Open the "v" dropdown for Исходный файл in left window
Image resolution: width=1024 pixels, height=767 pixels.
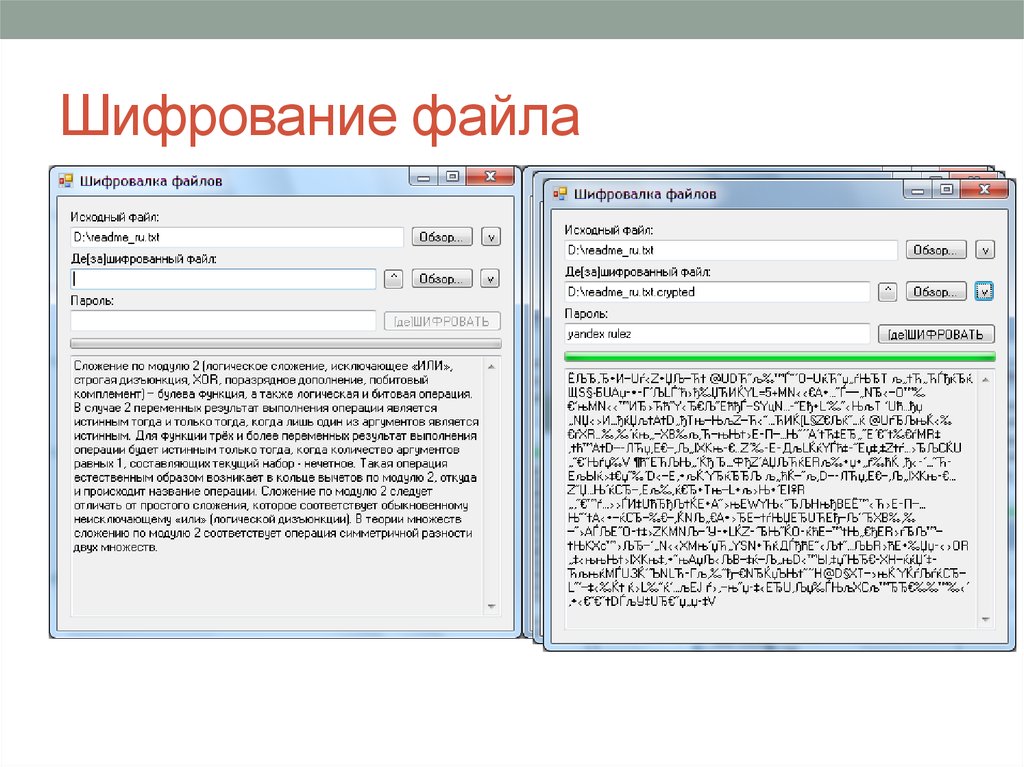click(x=490, y=236)
